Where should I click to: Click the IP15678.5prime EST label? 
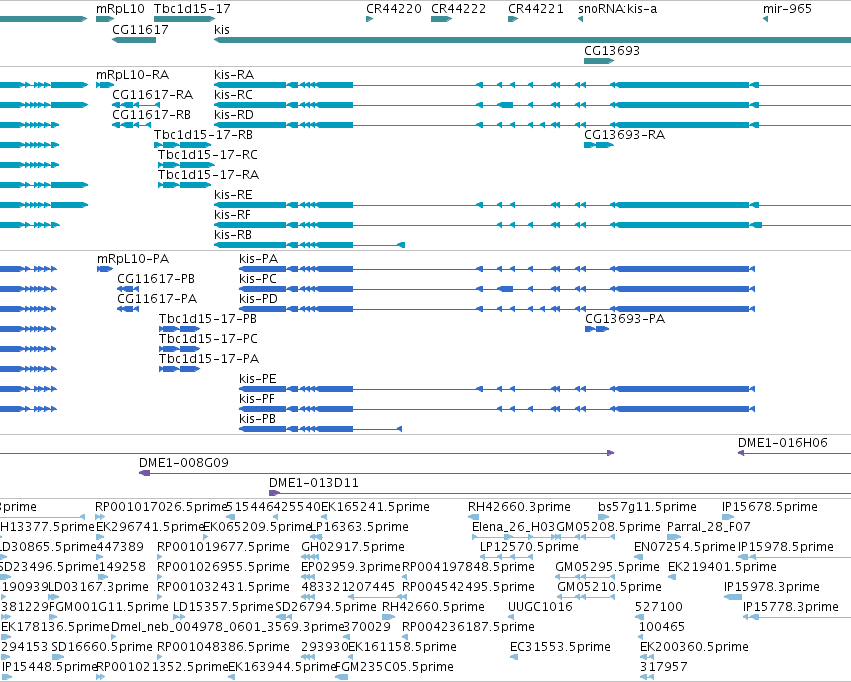coord(770,506)
